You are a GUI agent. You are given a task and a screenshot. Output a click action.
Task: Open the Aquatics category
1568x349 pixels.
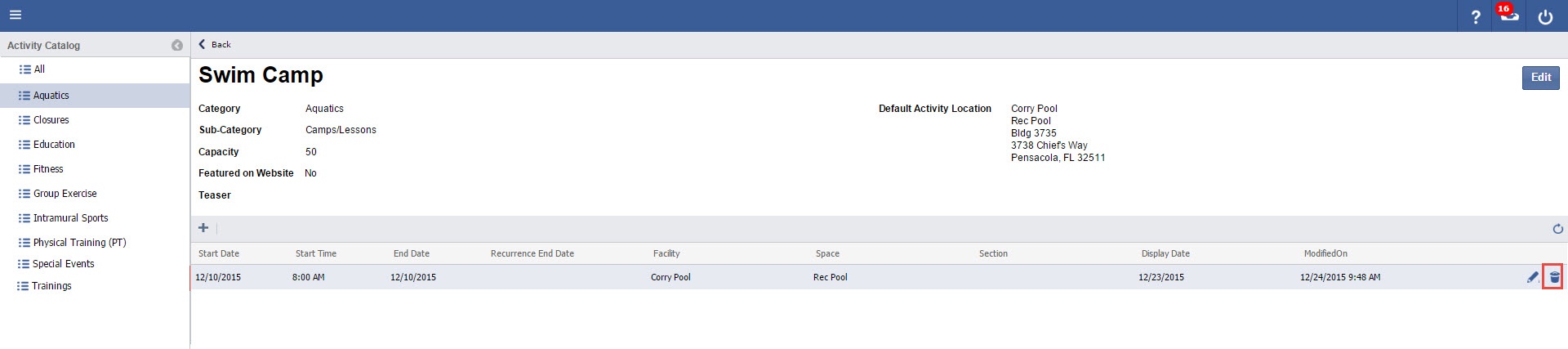[x=51, y=96]
